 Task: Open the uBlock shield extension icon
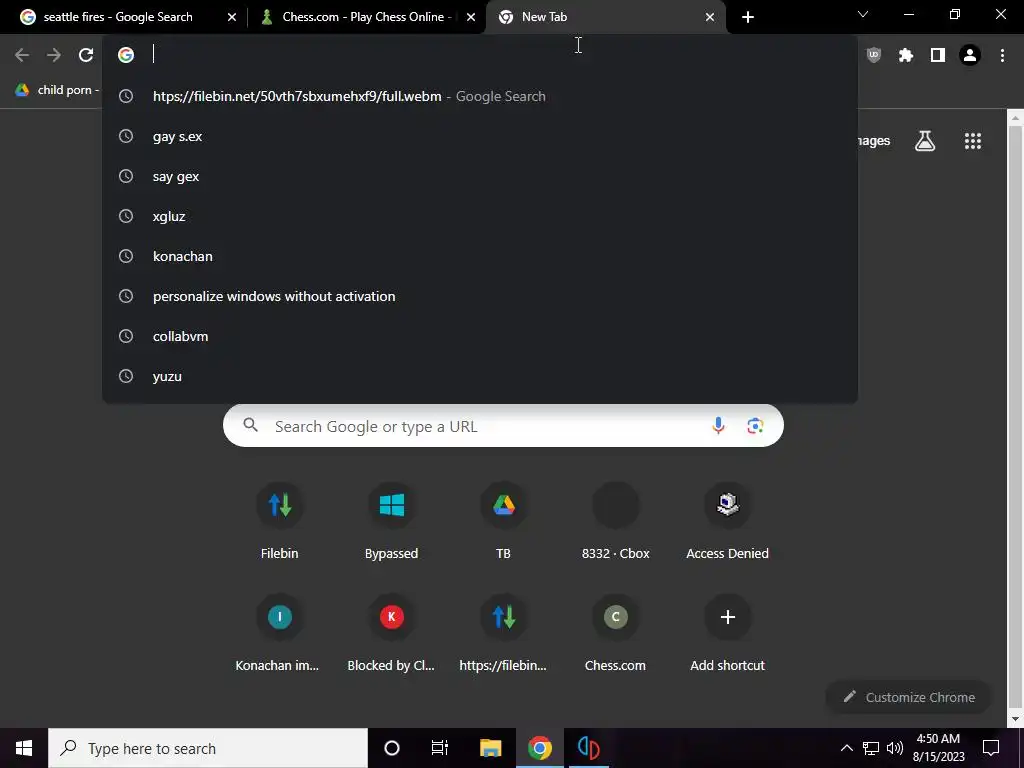tap(873, 56)
